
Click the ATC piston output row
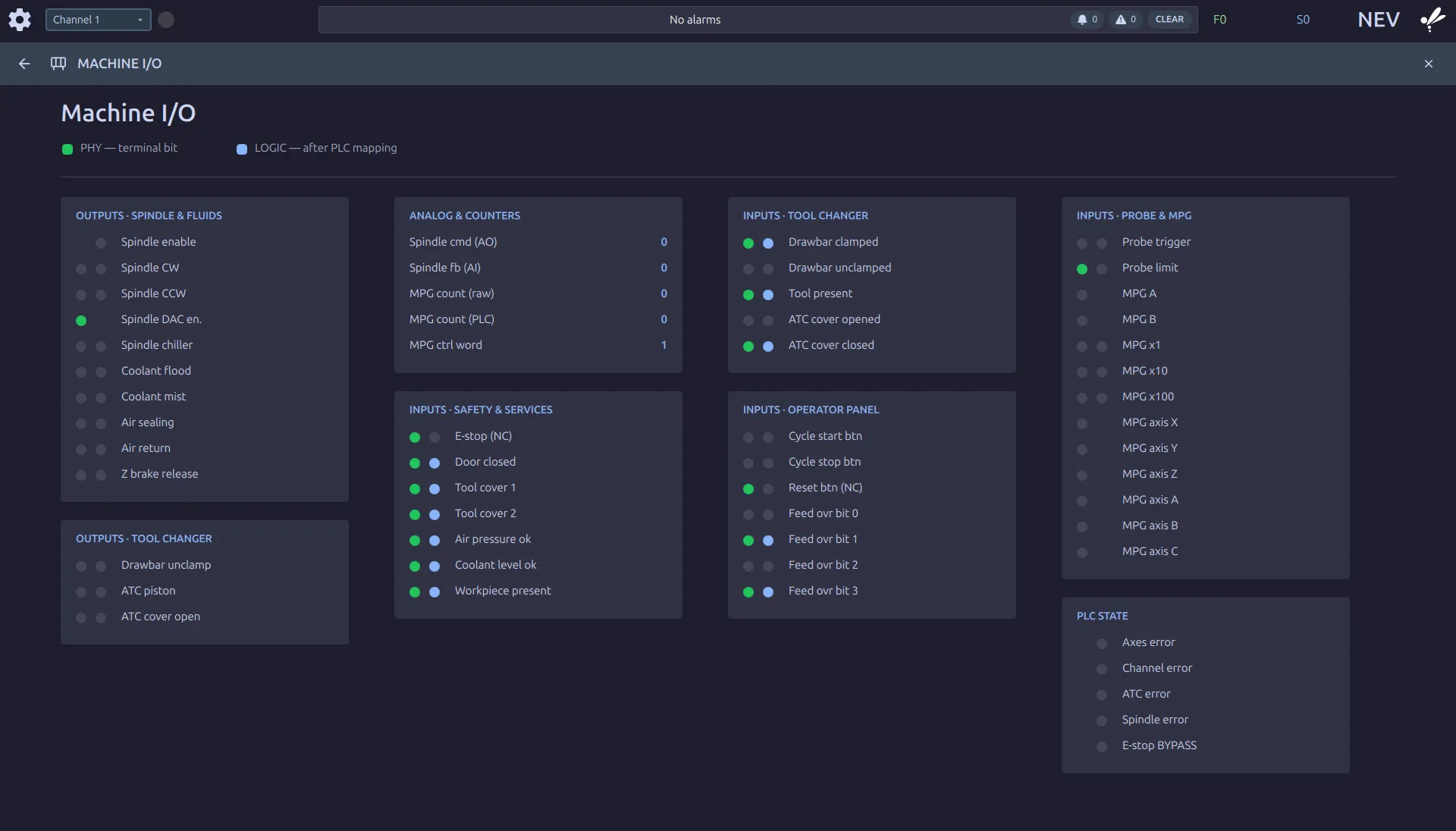pos(205,591)
